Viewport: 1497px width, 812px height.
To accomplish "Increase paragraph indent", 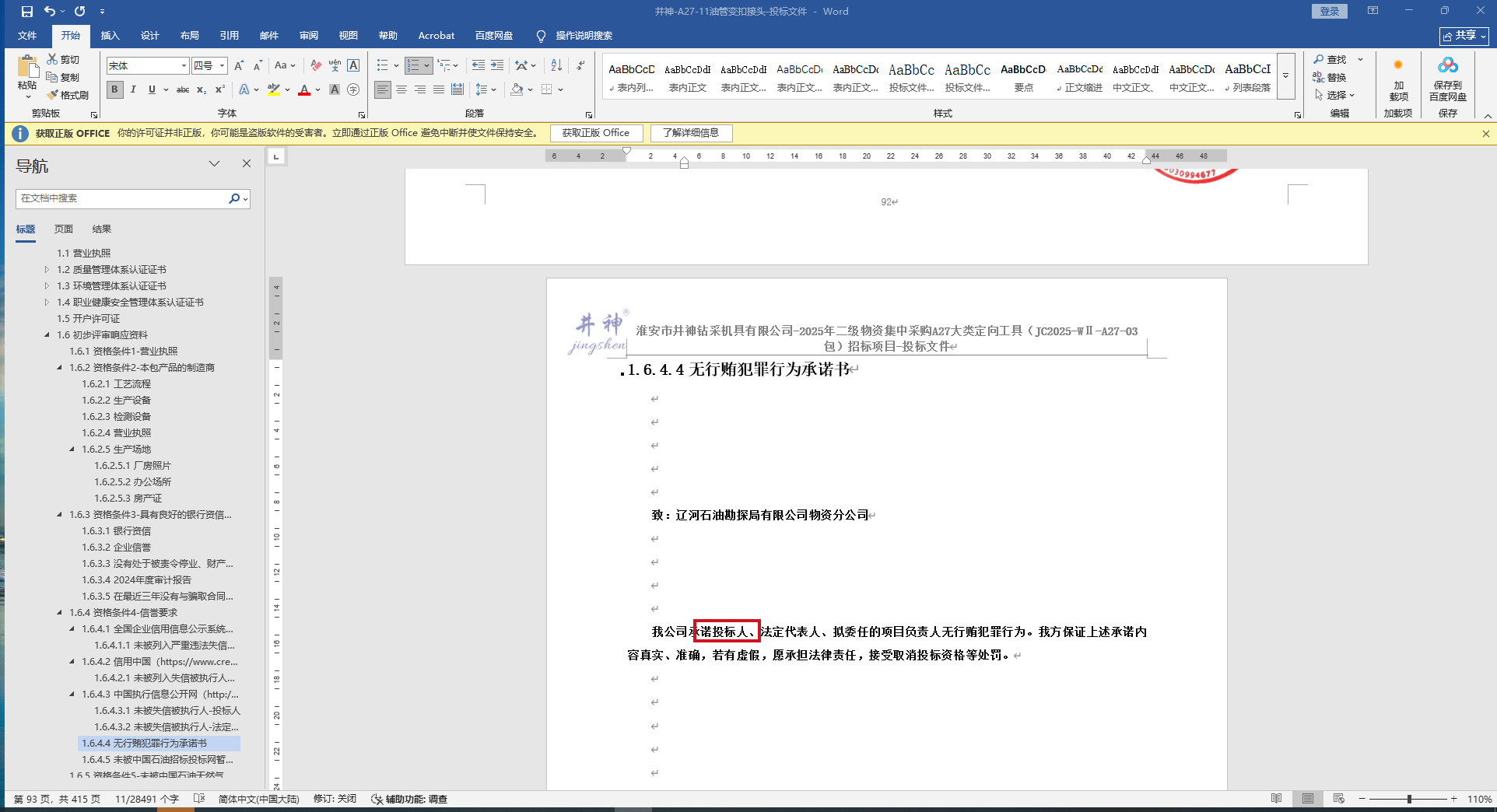I will (x=496, y=66).
